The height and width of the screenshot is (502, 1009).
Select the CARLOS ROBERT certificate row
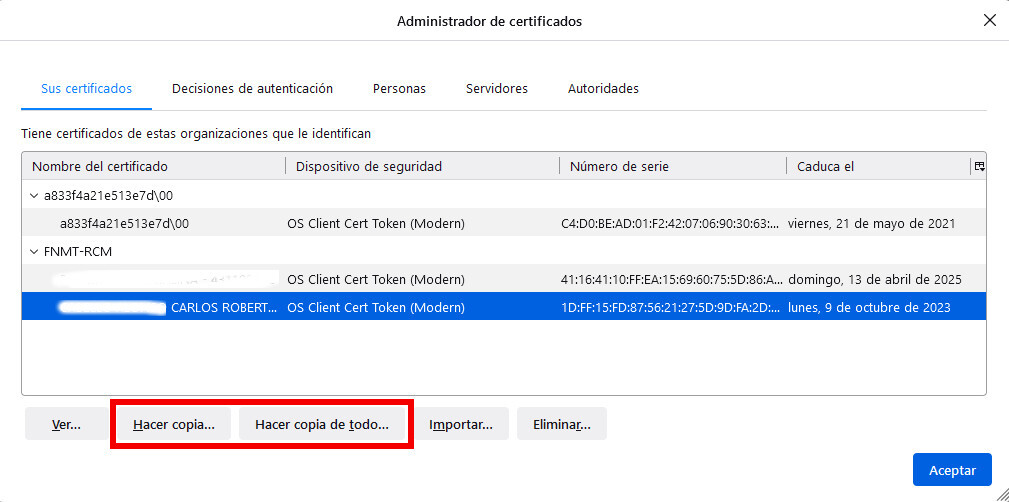tap(500, 307)
